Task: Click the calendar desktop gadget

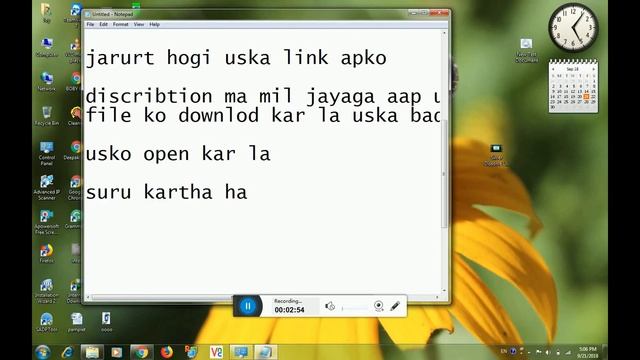Action: (x=573, y=86)
